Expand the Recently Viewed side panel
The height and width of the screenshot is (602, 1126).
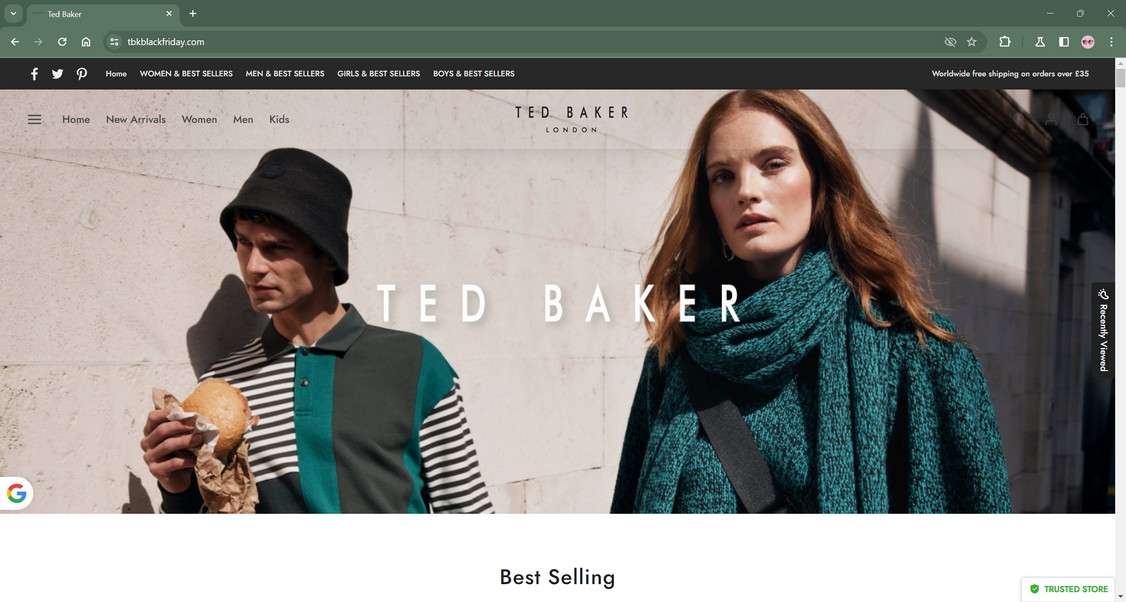(x=1103, y=330)
